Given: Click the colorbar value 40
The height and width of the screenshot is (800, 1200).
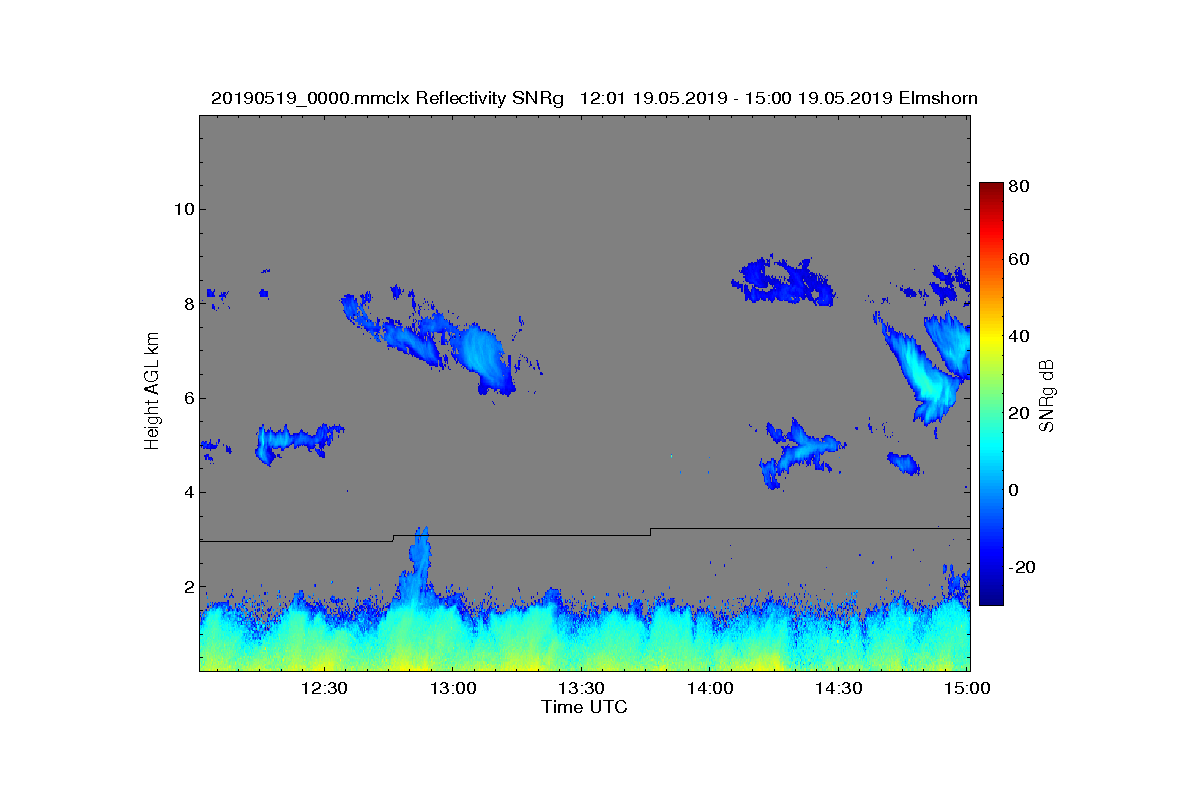Looking at the screenshot, I should (1019, 337).
